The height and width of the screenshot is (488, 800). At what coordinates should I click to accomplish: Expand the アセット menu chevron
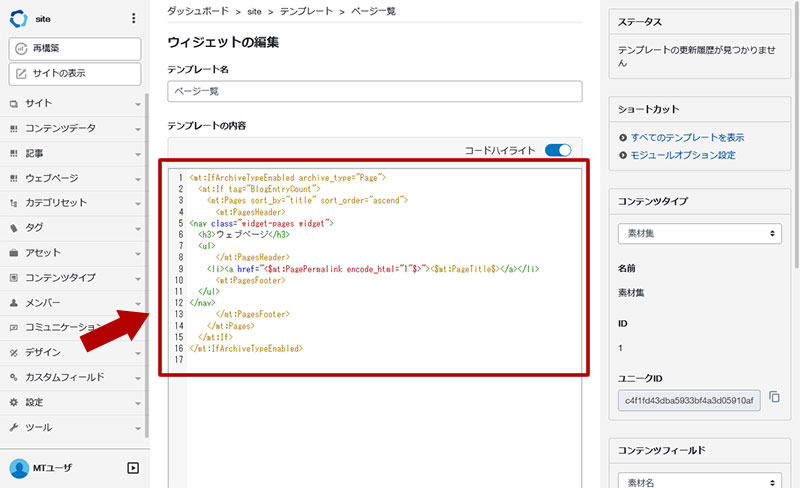click(x=138, y=254)
